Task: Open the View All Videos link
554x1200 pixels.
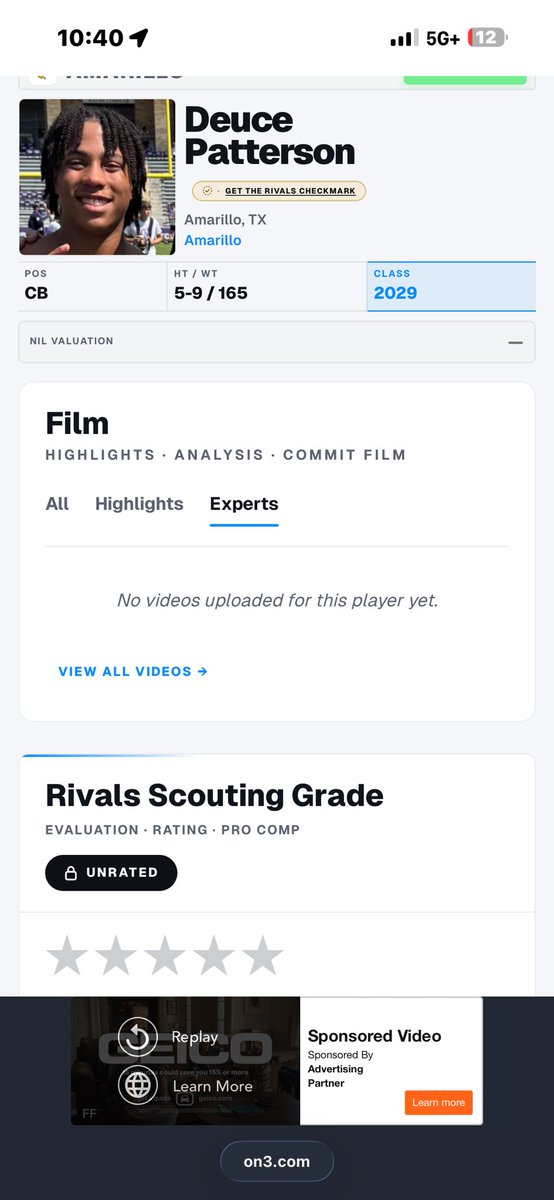Action: tap(133, 672)
